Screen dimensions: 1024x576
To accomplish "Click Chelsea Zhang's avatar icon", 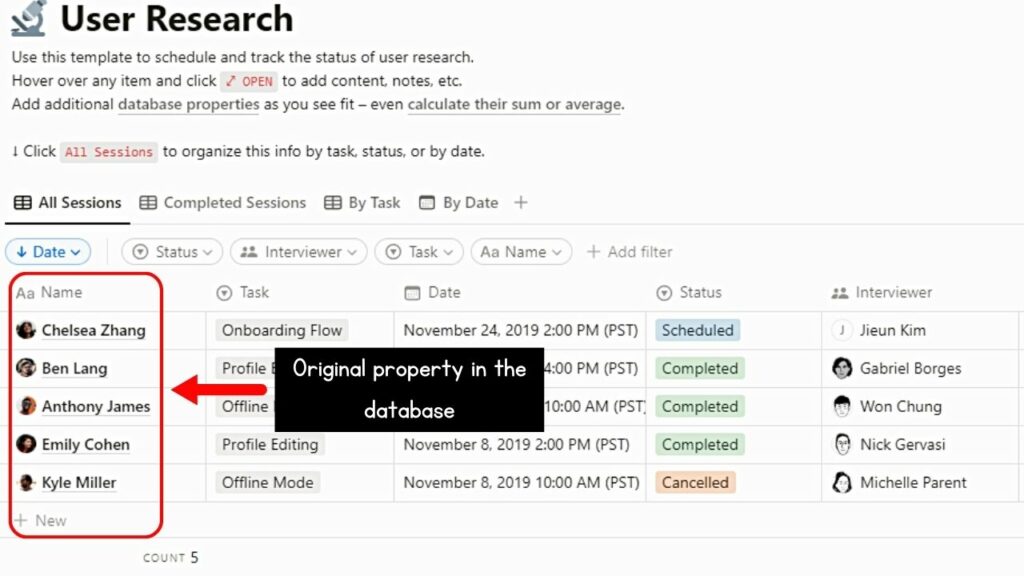I will (26, 330).
